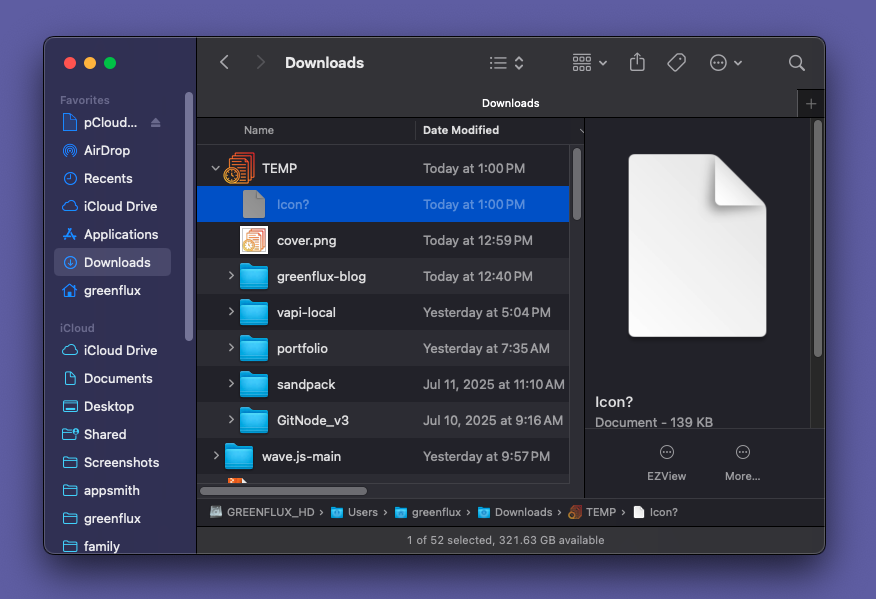Start a search with the magnifying glass

pyautogui.click(x=797, y=62)
